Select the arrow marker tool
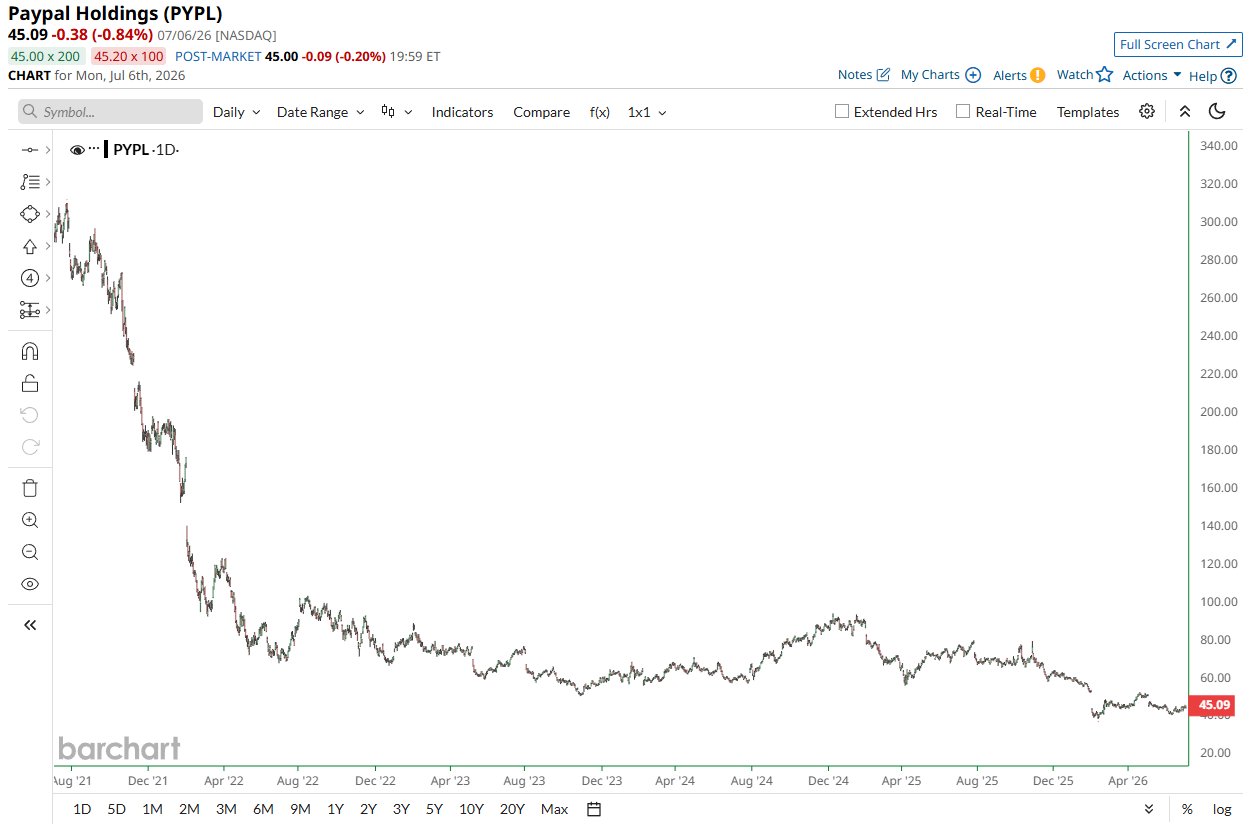 pyautogui.click(x=30, y=246)
